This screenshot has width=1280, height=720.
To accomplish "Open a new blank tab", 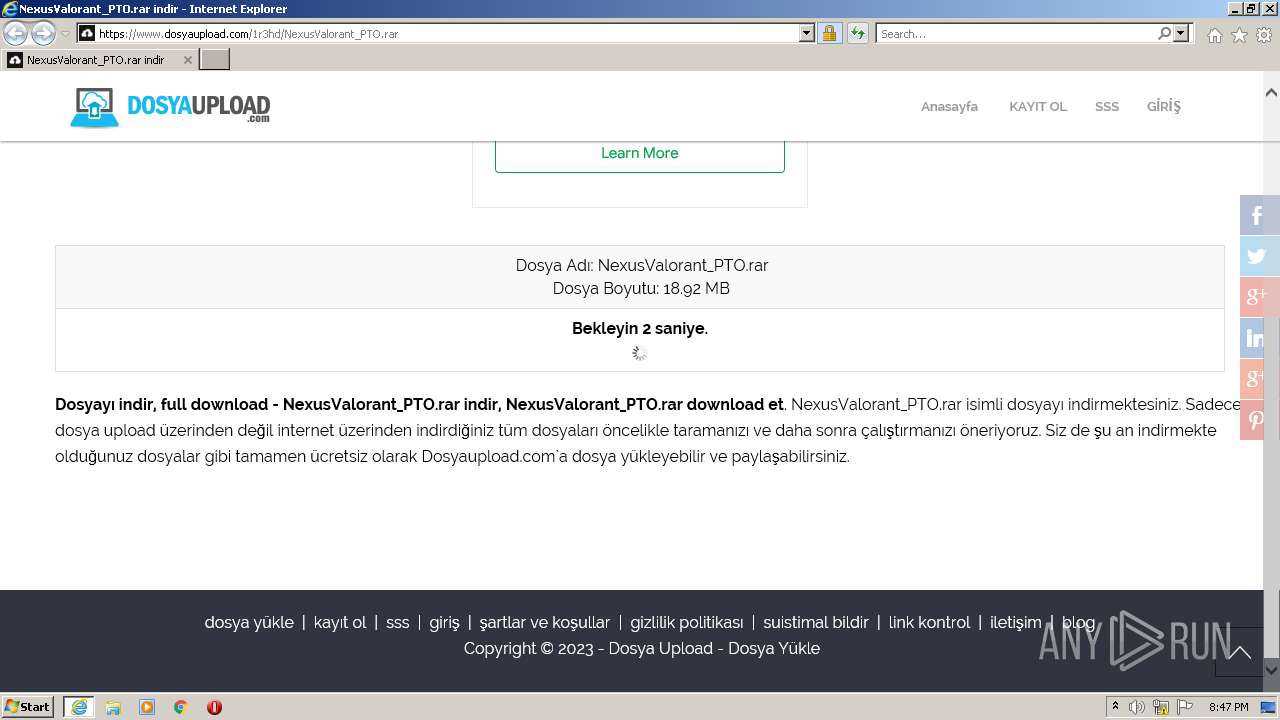I will tap(215, 60).
